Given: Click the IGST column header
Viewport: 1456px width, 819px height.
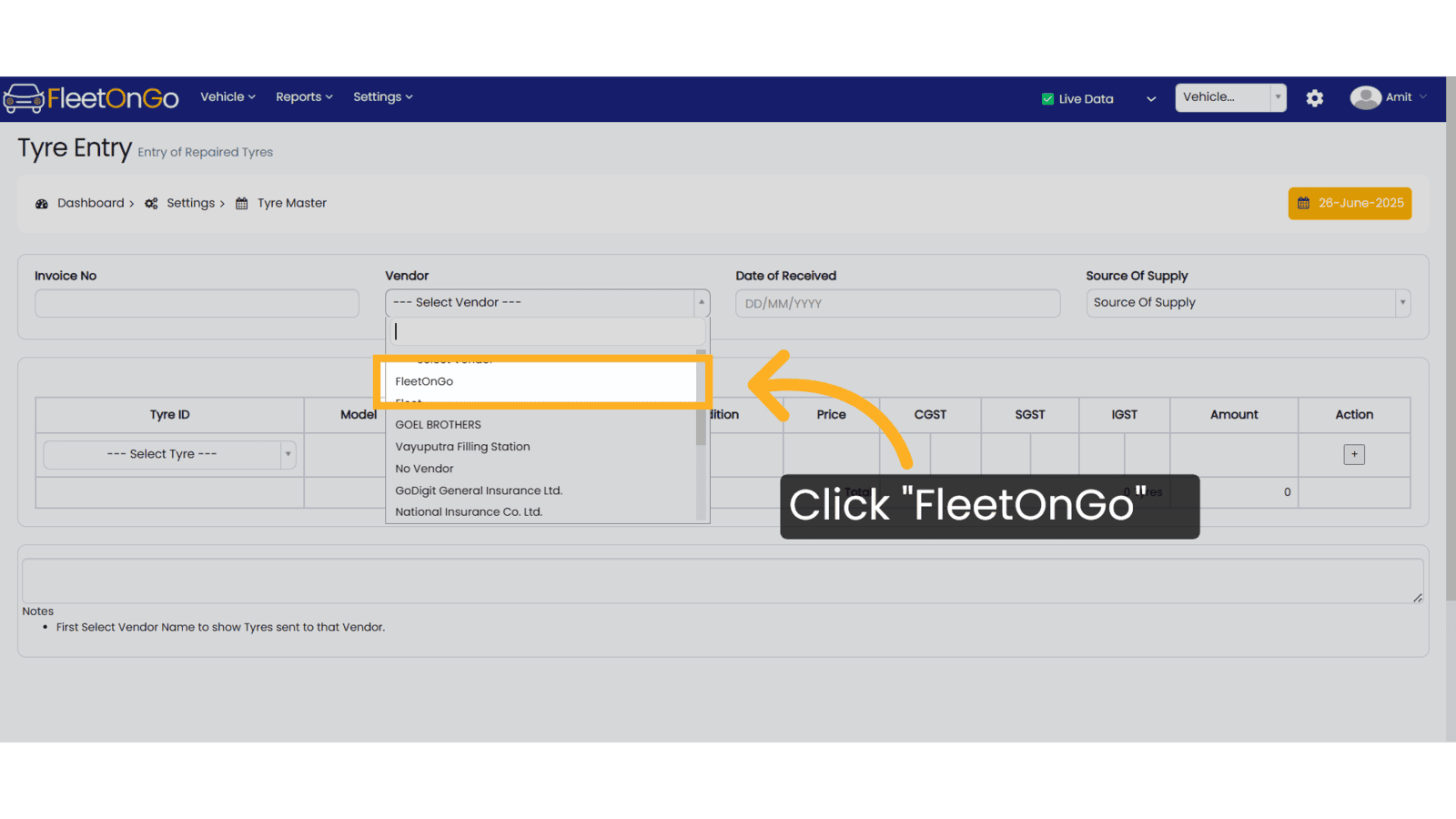Looking at the screenshot, I should [x=1125, y=415].
